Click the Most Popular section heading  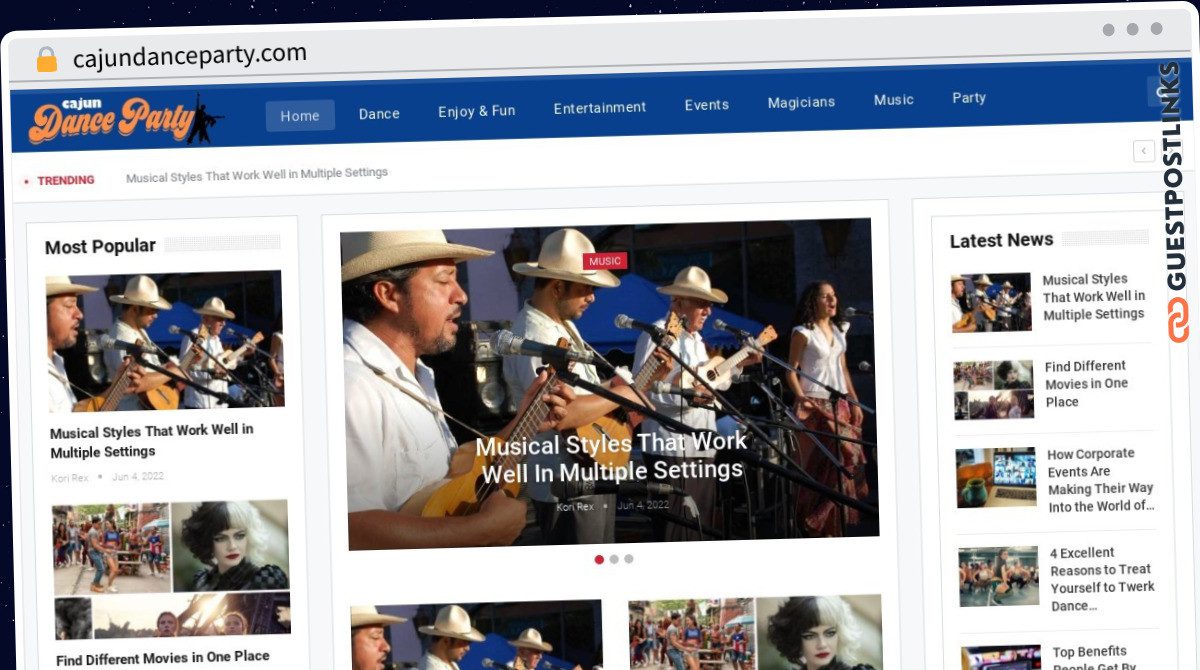tap(100, 246)
